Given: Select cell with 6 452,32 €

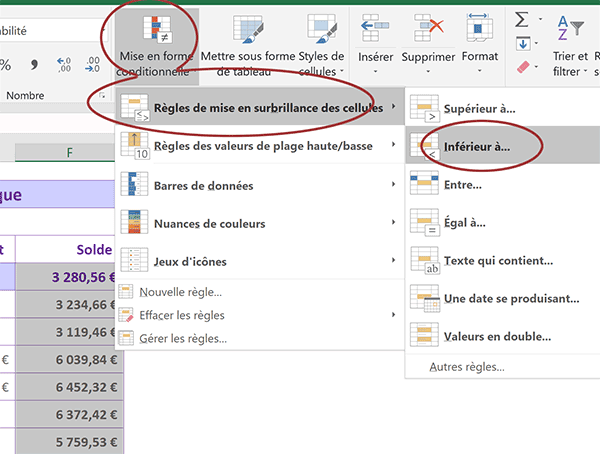Looking at the screenshot, I should click(69, 387).
